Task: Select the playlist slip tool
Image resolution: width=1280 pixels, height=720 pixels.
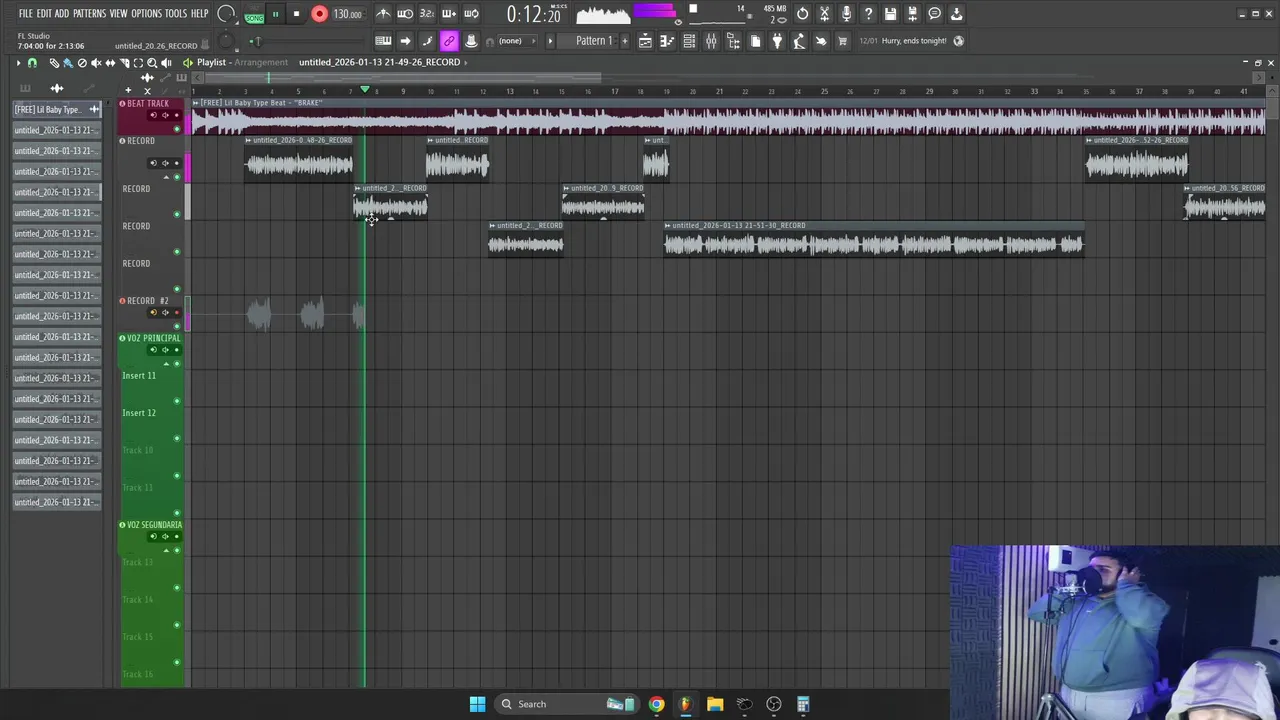Action: 110,63
